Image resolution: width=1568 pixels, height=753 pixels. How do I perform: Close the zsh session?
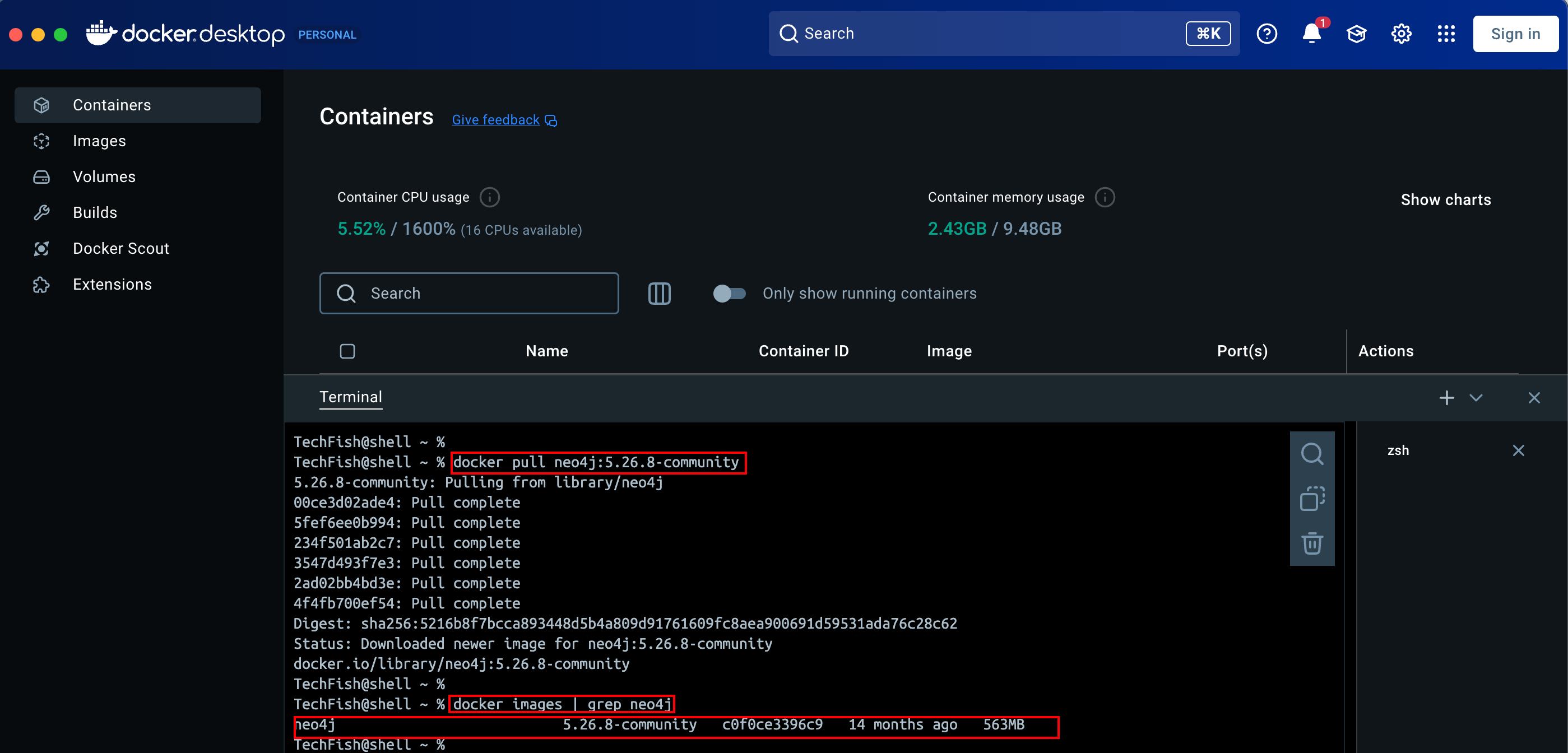(1518, 450)
